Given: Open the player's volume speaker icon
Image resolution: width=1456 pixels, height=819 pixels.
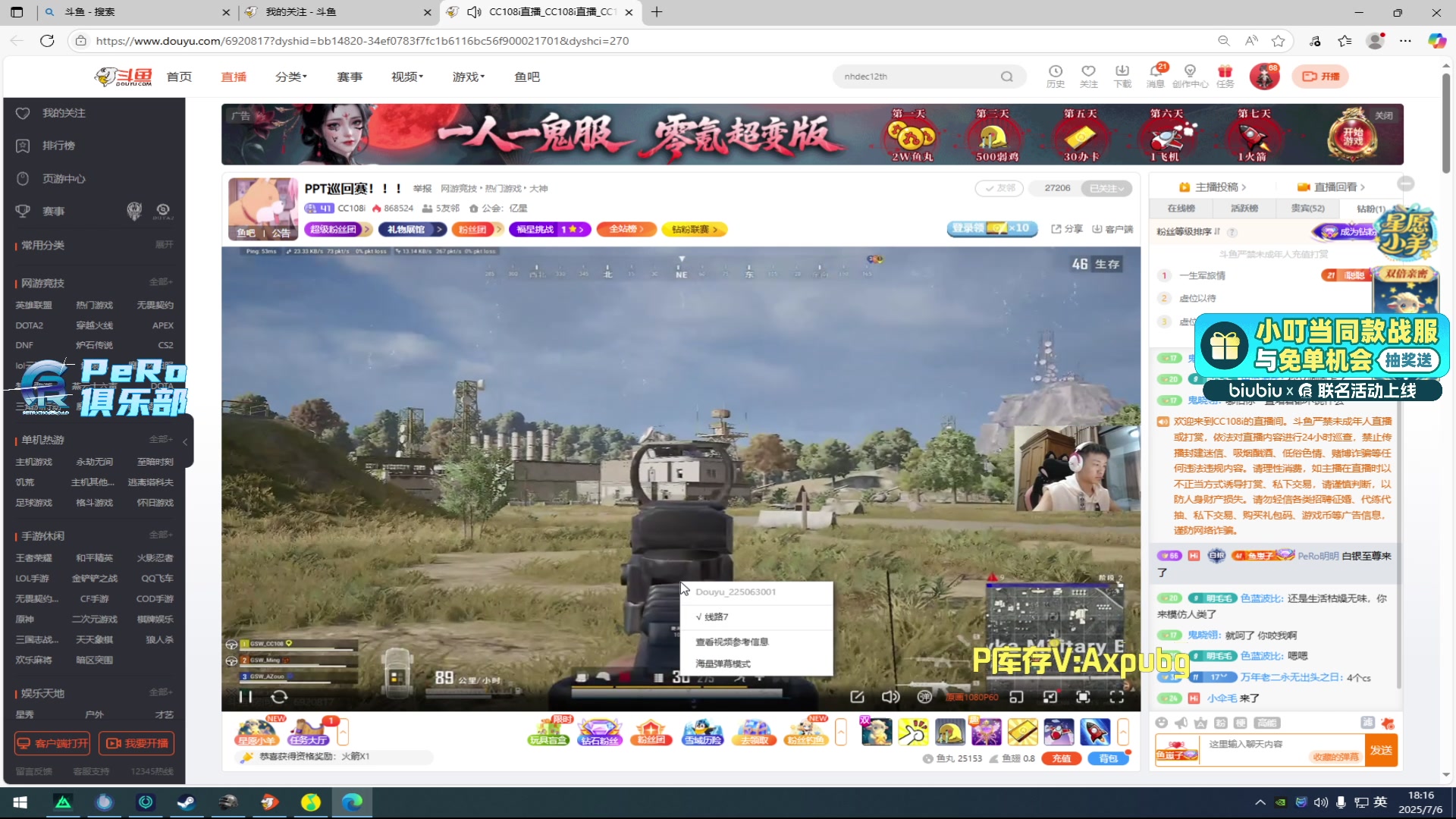Looking at the screenshot, I should tap(890, 697).
